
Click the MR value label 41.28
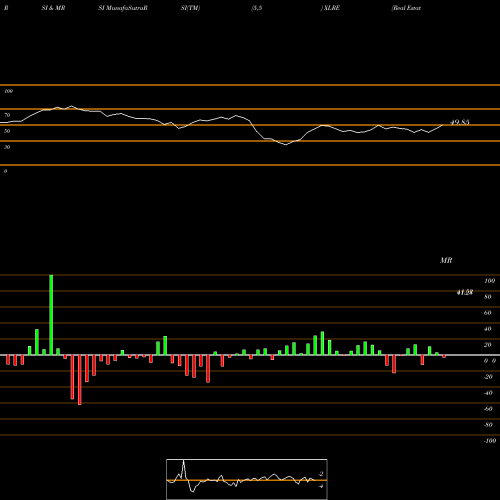pos(465,292)
